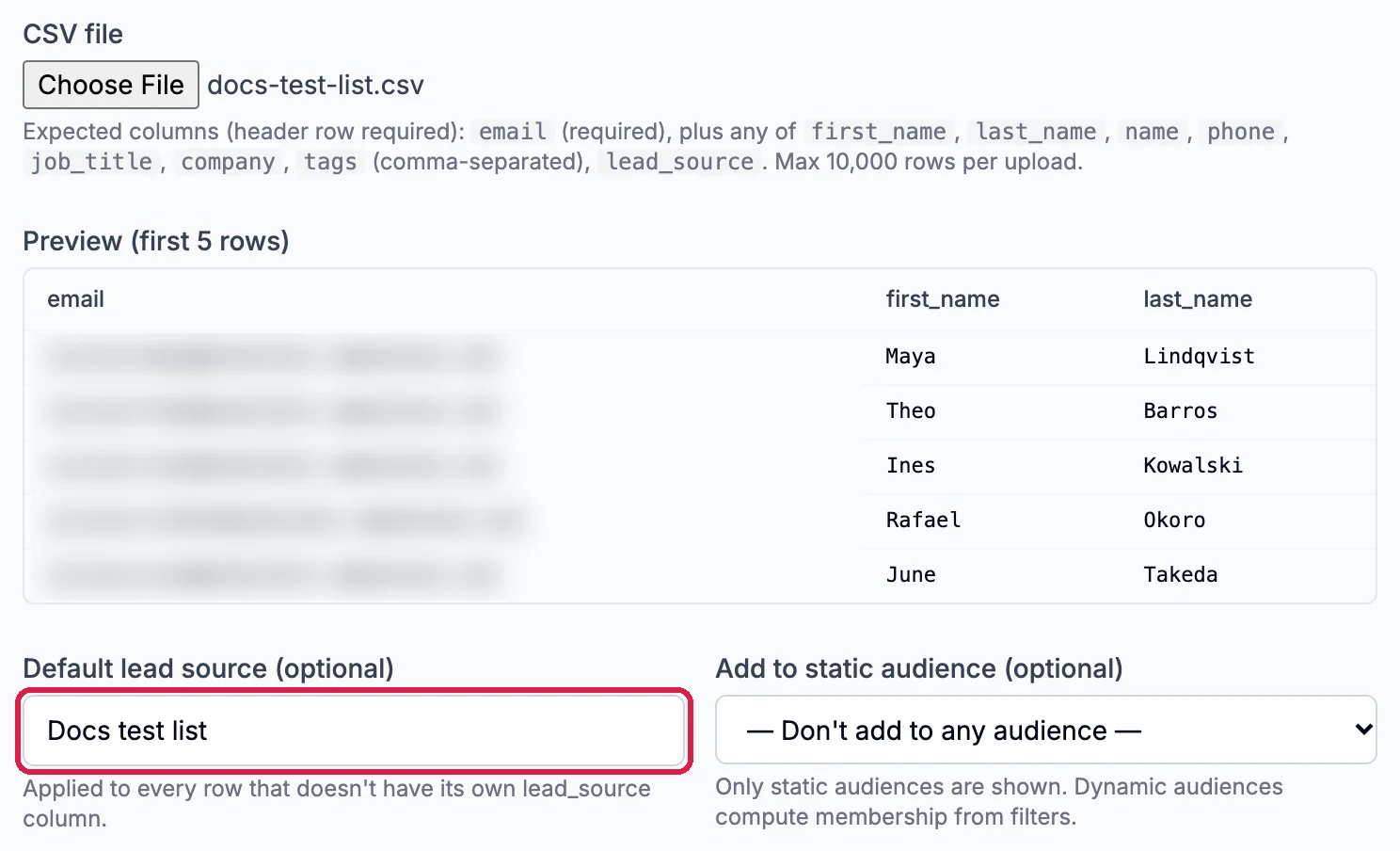The height and width of the screenshot is (851, 1400).
Task: Select the docs-test-list.csv file name
Action: pos(315,85)
